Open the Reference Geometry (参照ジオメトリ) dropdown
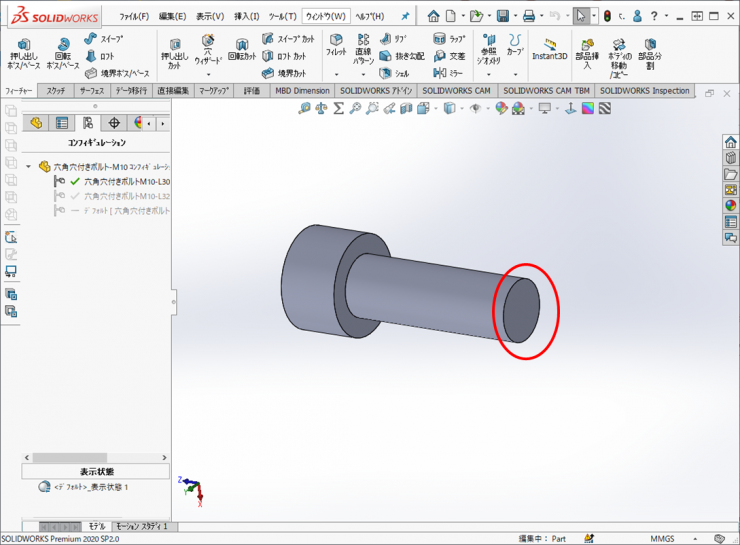This screenshot has height=545, width=740. pos(489,74)
